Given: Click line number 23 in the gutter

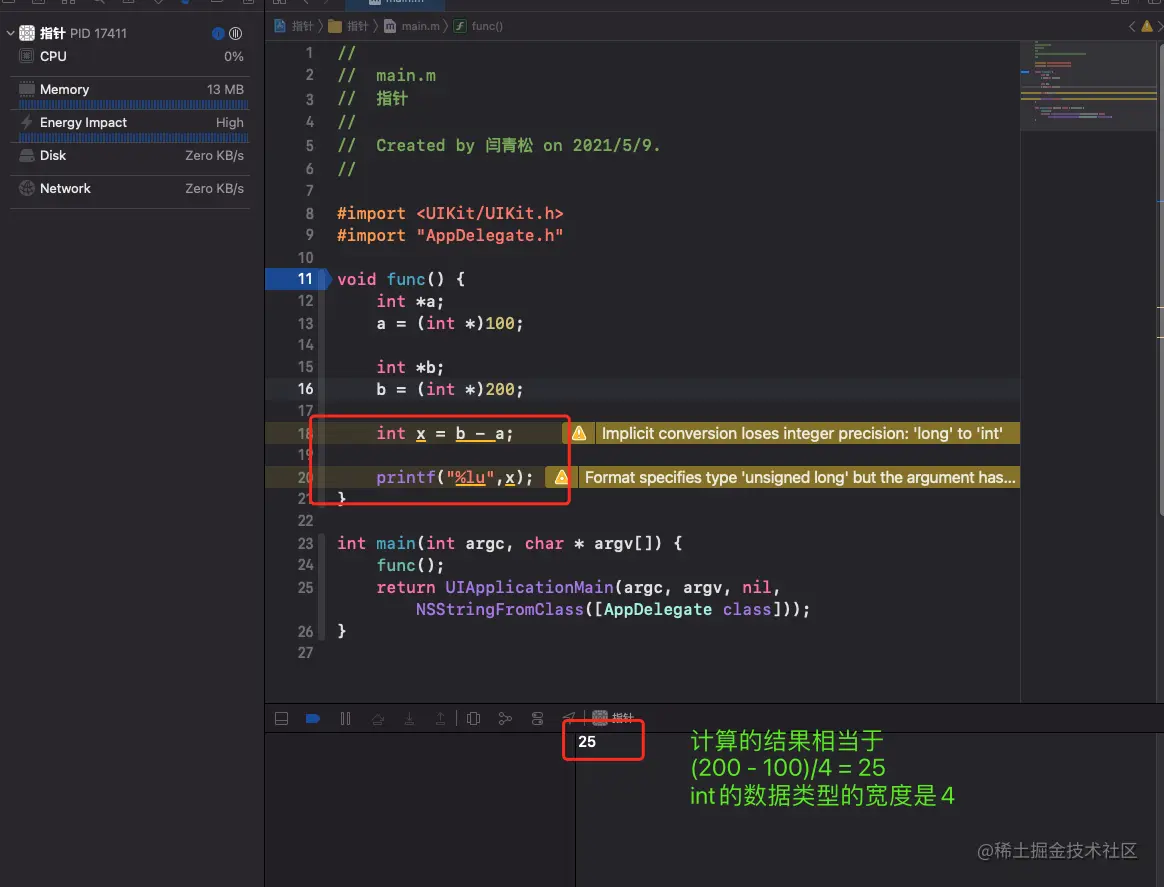Looking at the screenshot, I should pos(305,543).
